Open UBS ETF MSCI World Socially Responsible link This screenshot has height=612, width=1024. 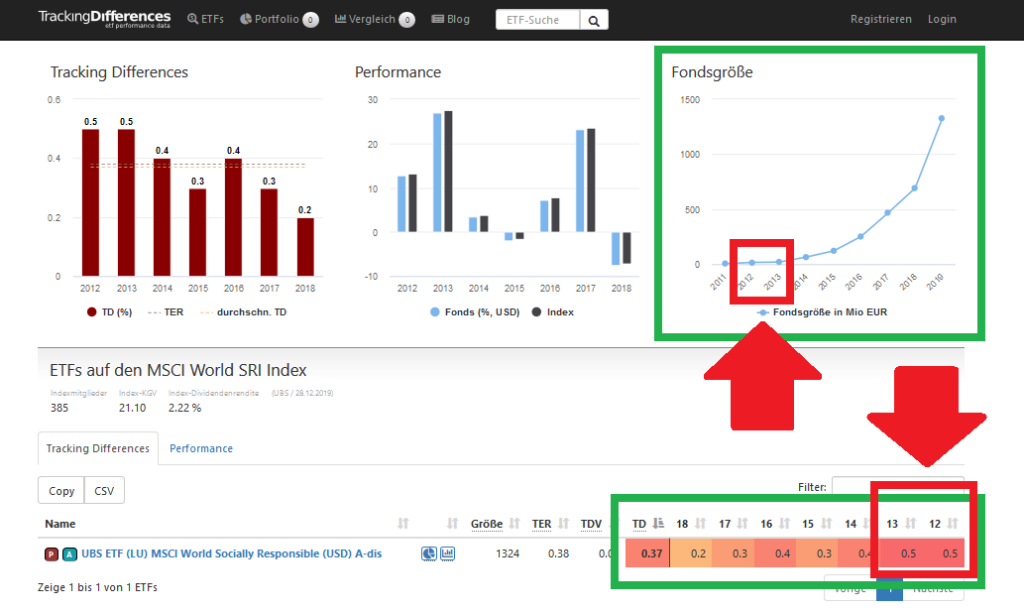tap(231, 553)
